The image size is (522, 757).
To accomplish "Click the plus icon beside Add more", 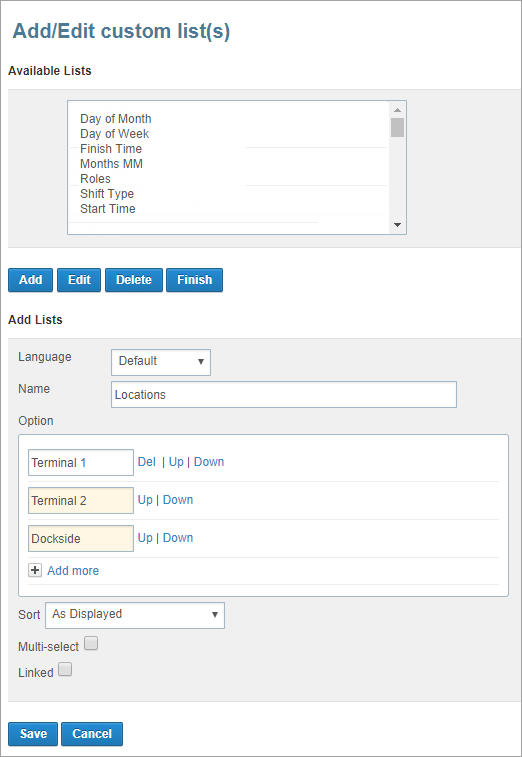I will [35, 570].
